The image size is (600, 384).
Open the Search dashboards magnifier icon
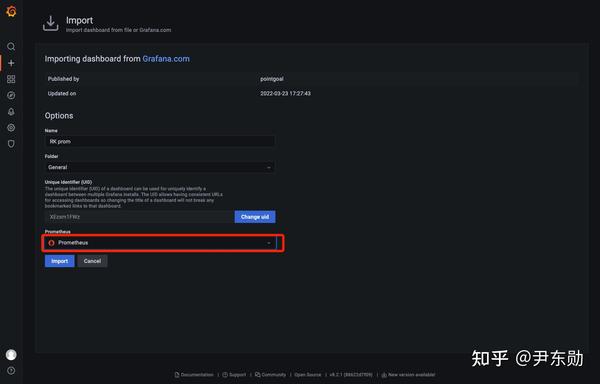pyautogui.click(x=11, y=47)
